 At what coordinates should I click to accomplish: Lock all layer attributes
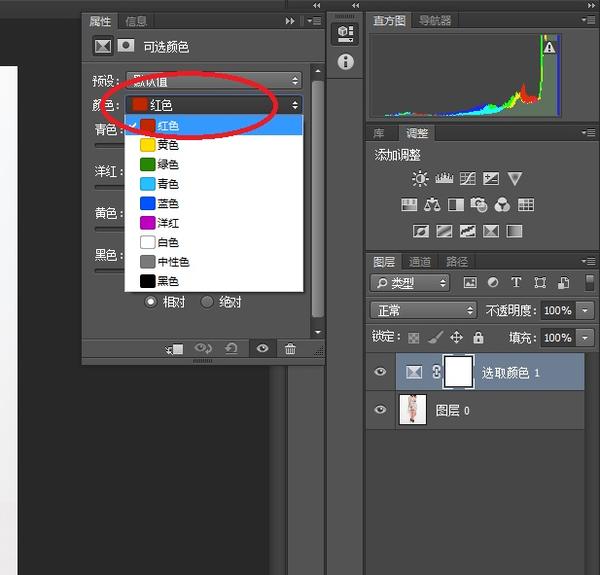coord(478,337)
